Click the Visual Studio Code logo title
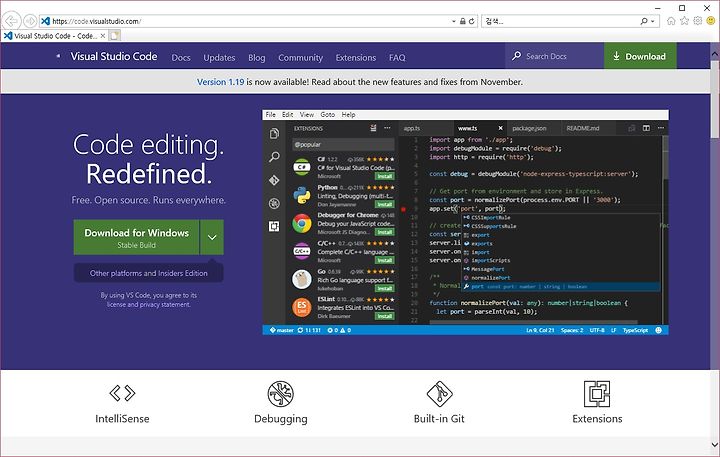Image resolution: width=720 pixels, height=457 pixels. click(x=113, y=56)
